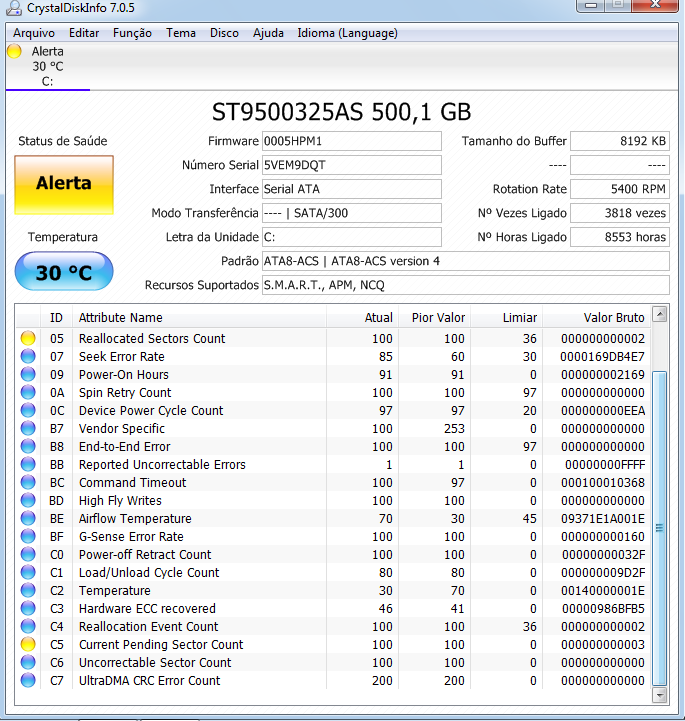Click the Tamanho do Buffer field 8192 KB

(x=620, y=141)
